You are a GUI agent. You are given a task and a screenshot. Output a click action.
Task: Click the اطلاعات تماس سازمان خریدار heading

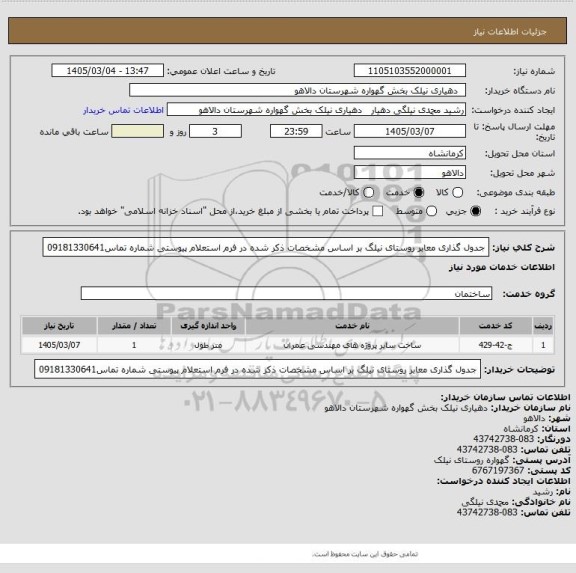click(x=505, y=397)
